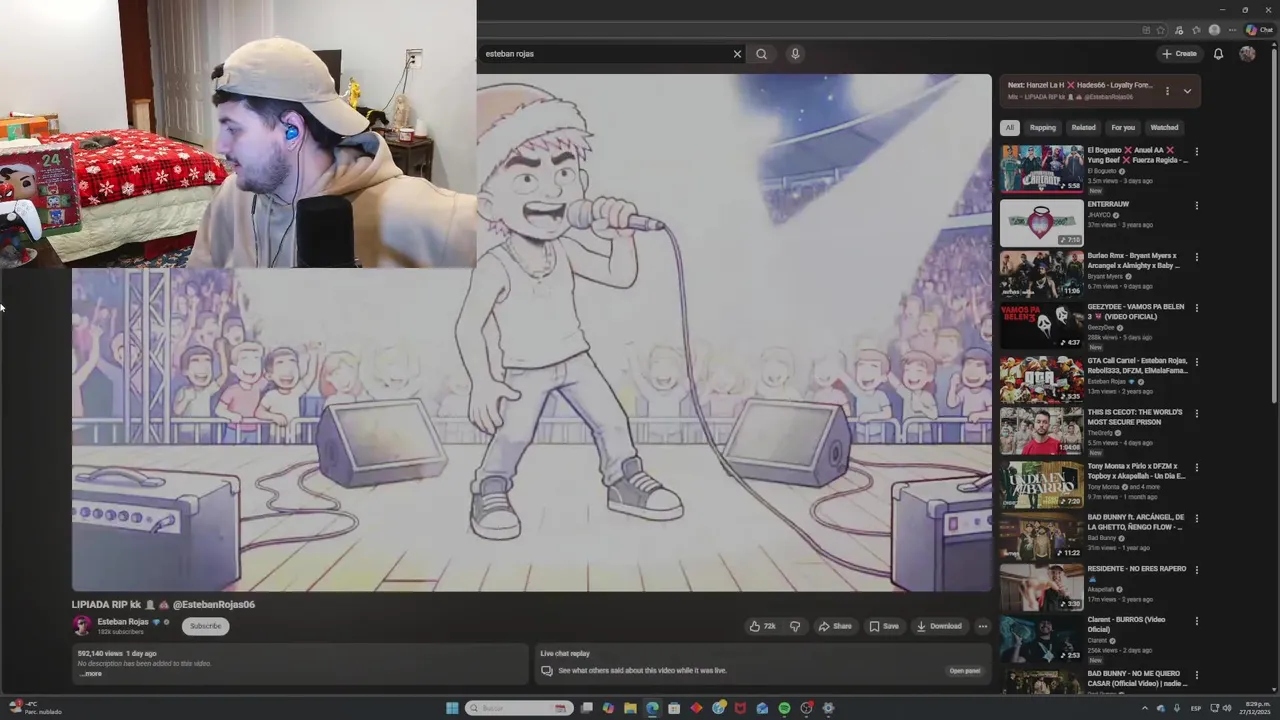
Task: Open more actions menu beside Download
Action: pos(982,626)
